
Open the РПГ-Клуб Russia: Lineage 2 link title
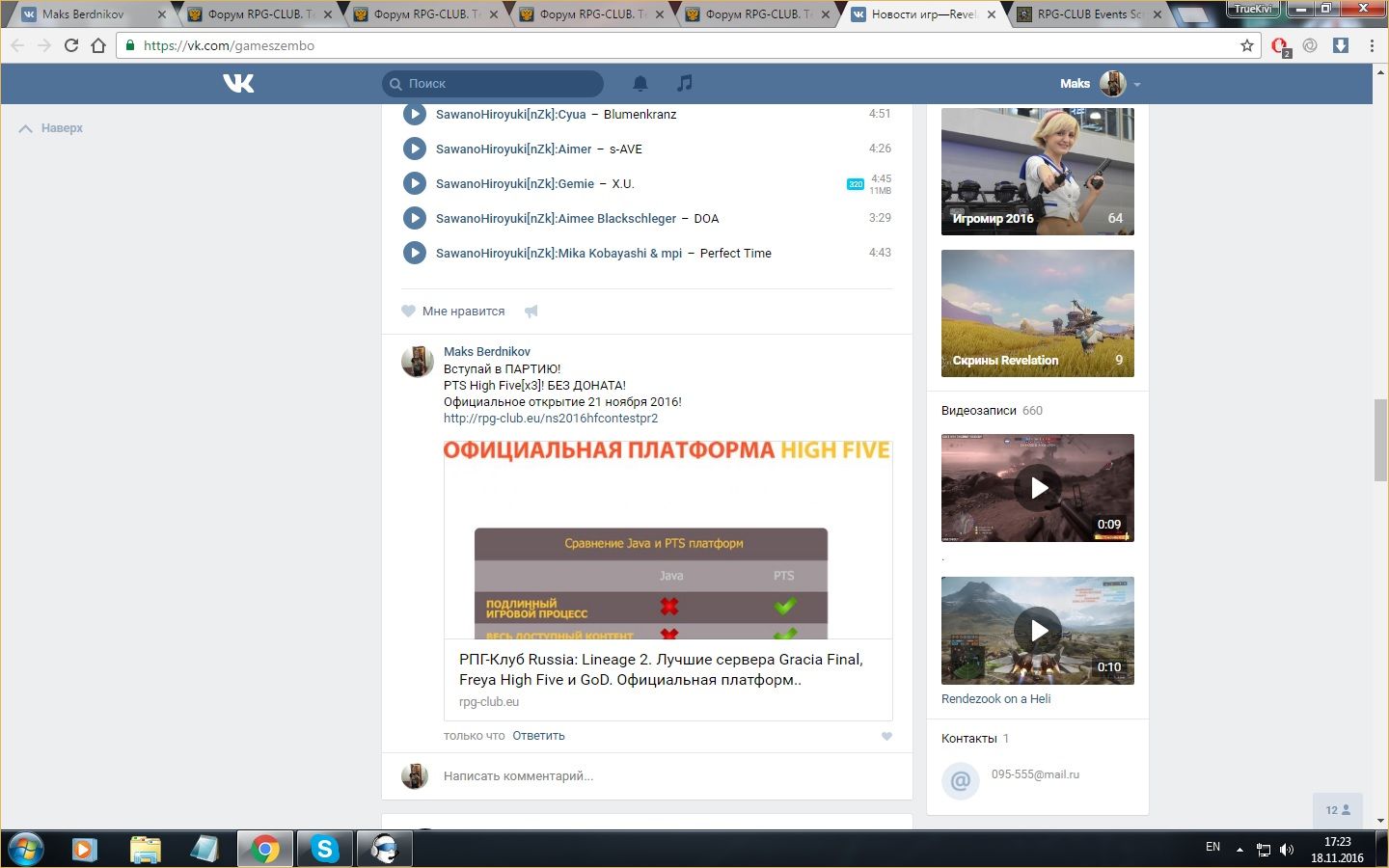pyautogui.click(x=661, y=669)
